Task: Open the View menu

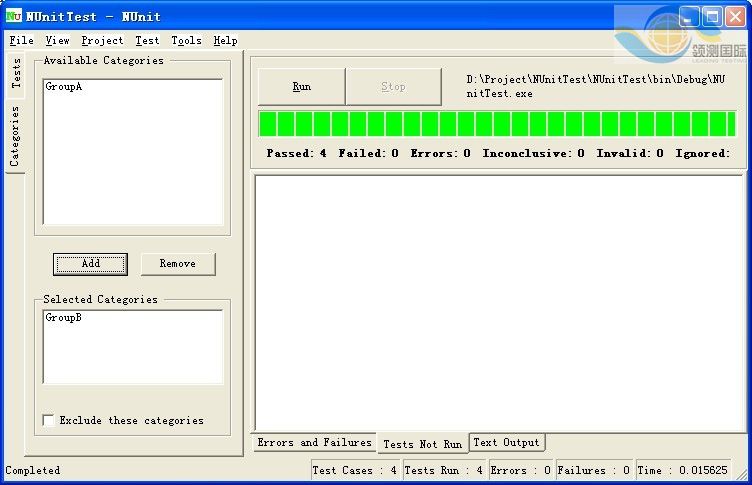Action: click(x=58, y=40)
